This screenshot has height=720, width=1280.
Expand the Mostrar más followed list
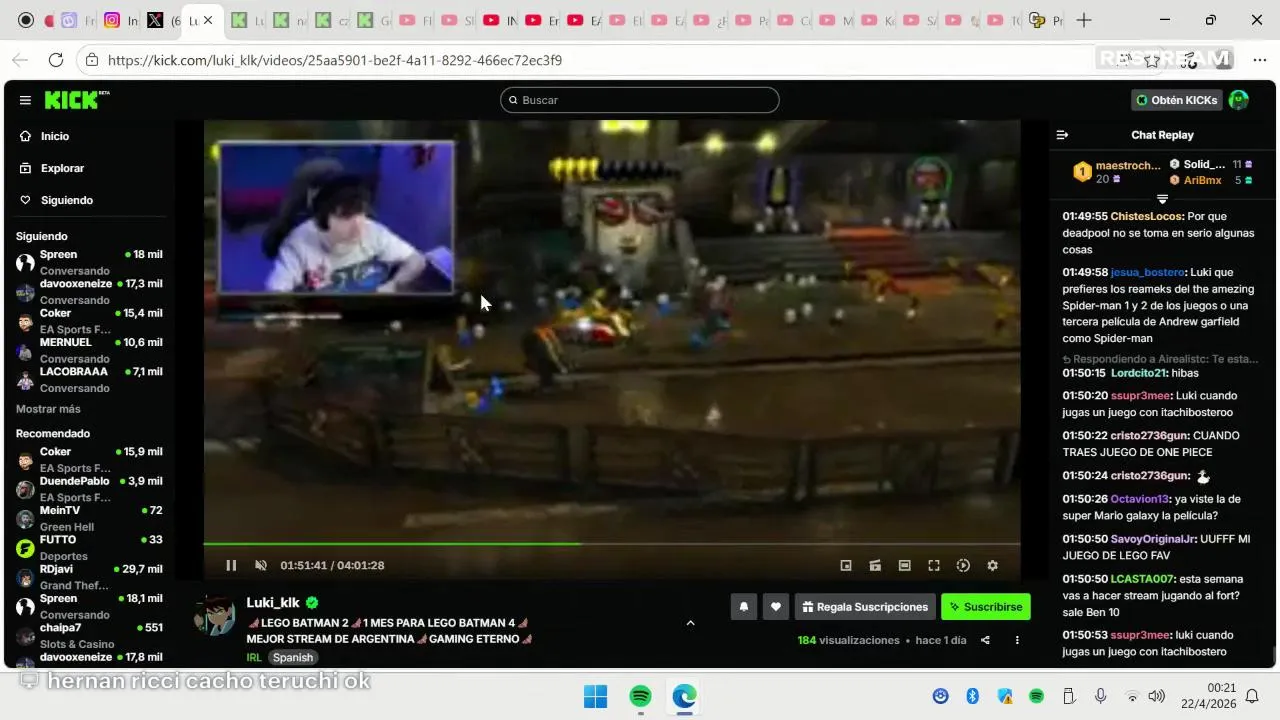pos(48,409)
